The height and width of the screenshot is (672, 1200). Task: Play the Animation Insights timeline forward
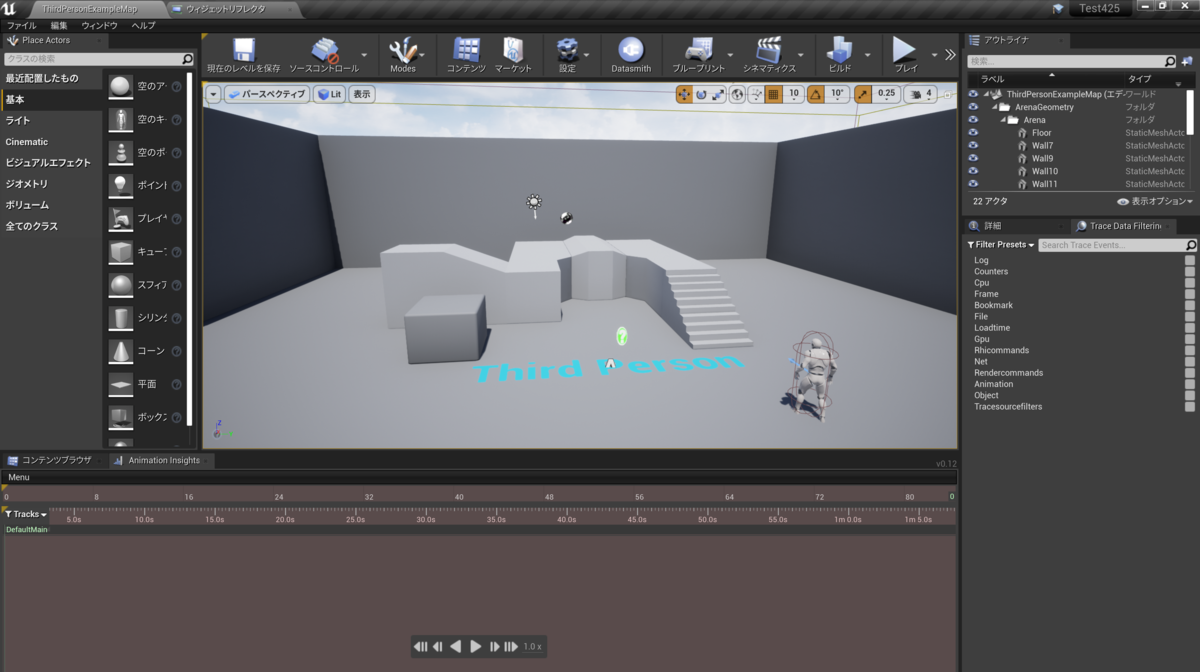[476, 647]
